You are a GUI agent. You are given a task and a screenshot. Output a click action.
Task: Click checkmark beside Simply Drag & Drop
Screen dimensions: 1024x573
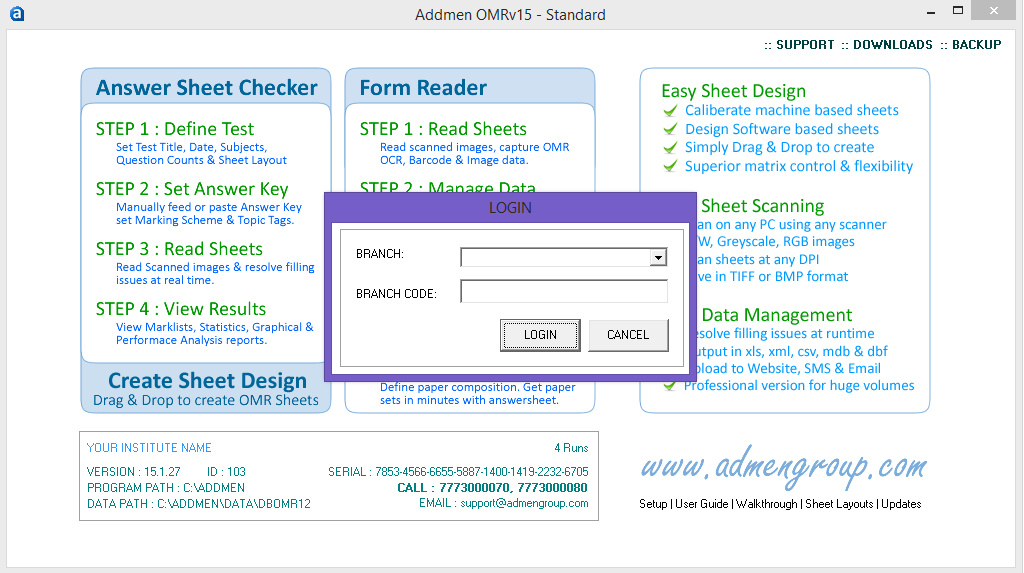670,148
